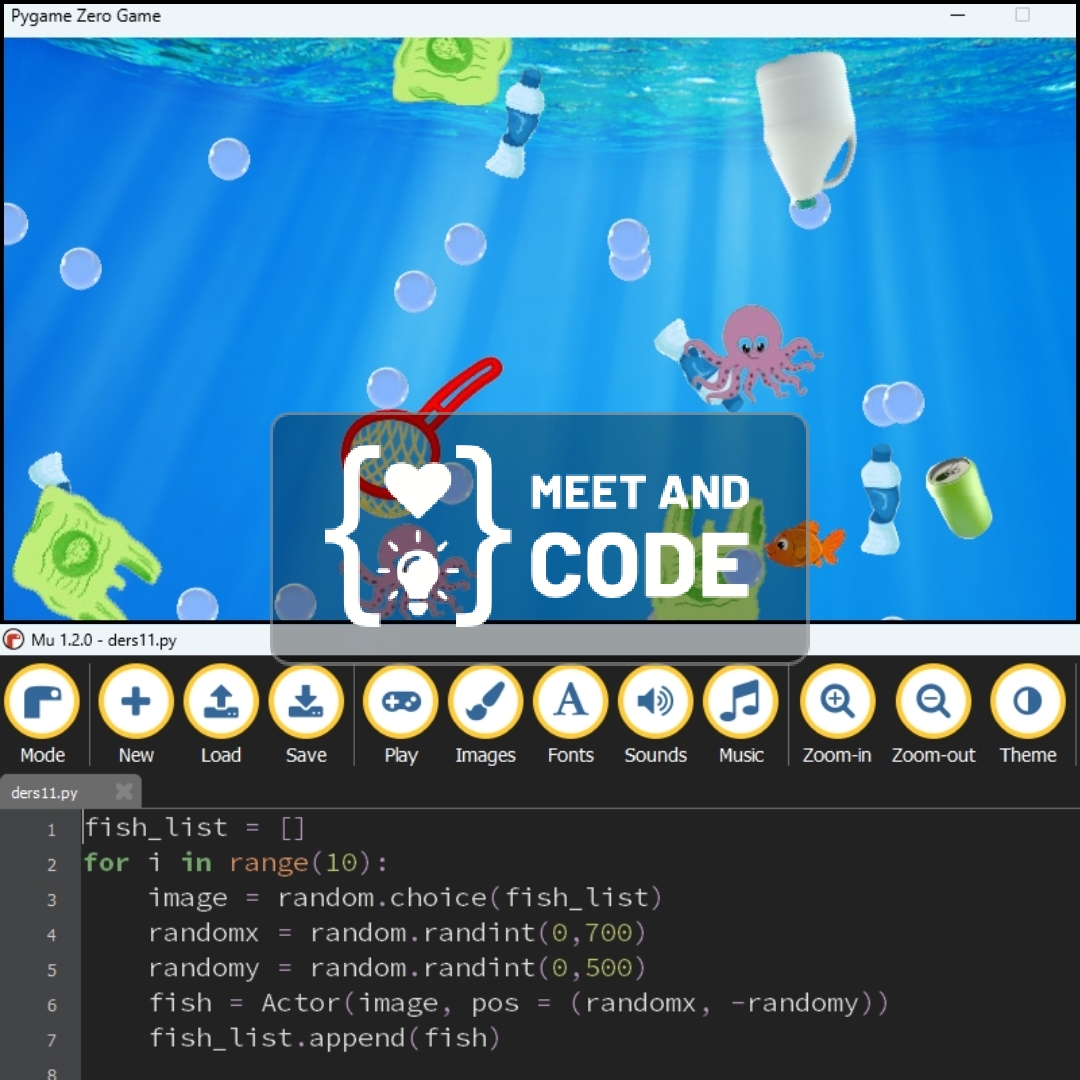This screenshot has width=1080, height=1080.
Task: Click the line number 4 margin
Action: pos(52,935)
